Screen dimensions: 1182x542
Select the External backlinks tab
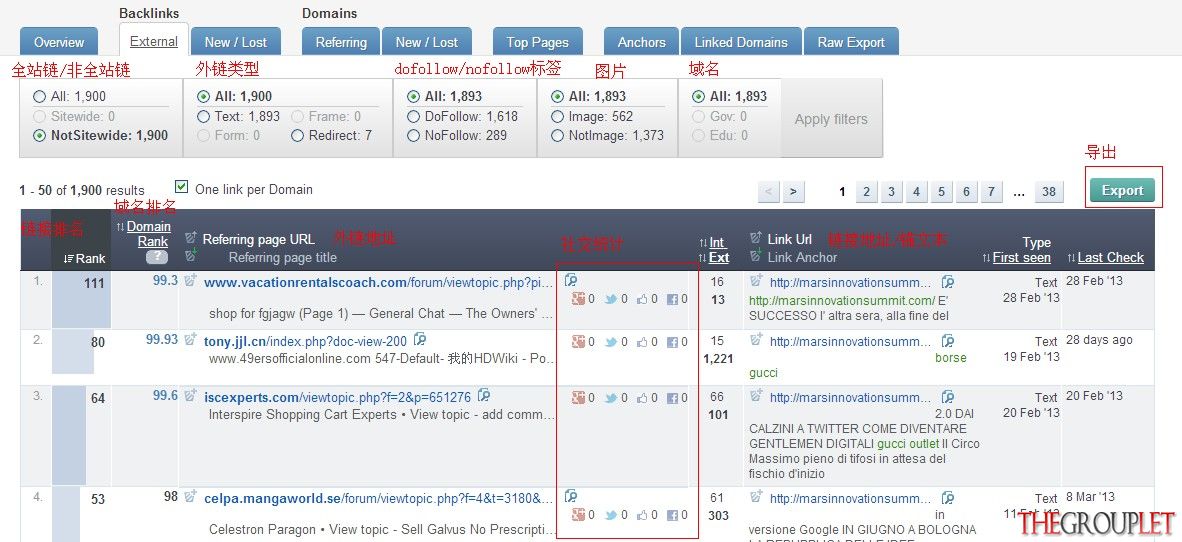click(153, 41)
